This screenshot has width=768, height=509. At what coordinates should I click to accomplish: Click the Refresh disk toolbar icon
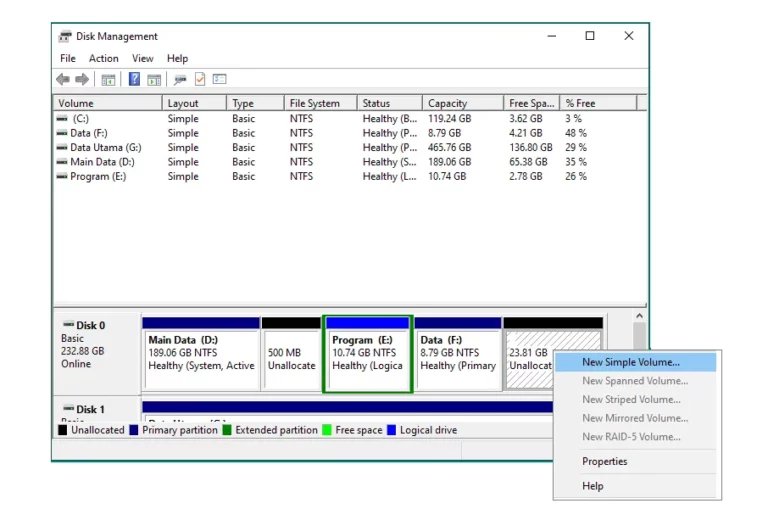click(180, 79)
